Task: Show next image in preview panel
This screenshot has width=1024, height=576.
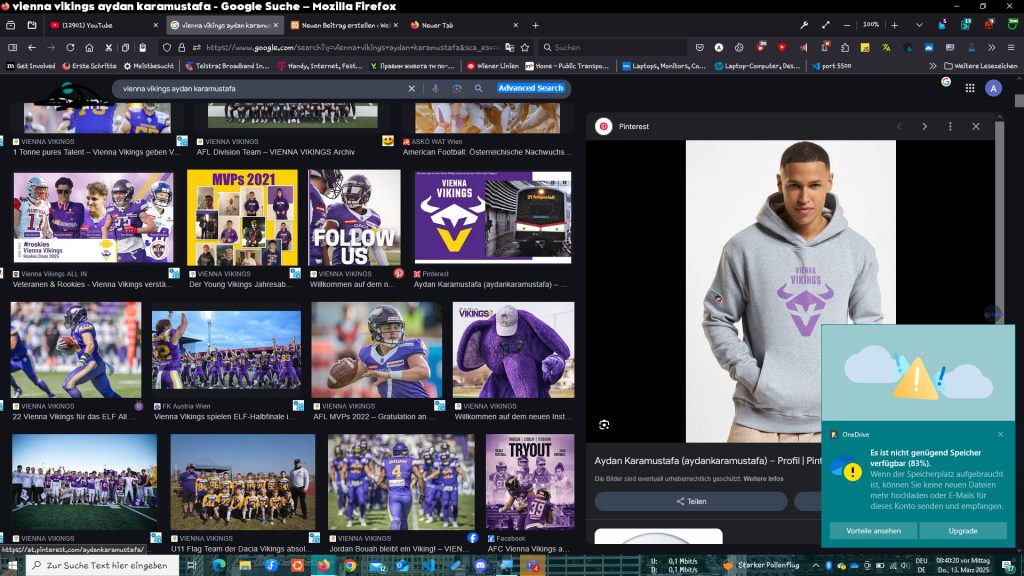Action: click(x=925, y=127)
